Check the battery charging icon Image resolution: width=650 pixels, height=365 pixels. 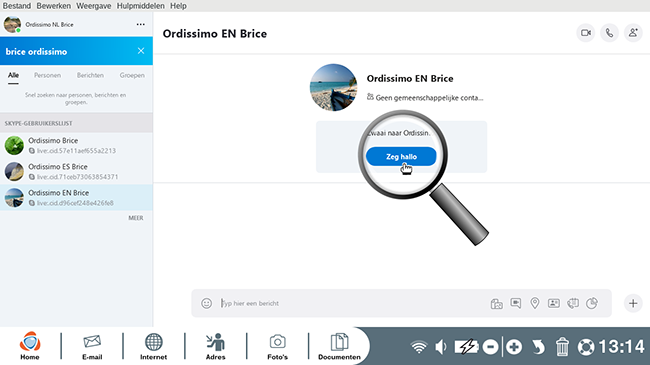[466, 347]
